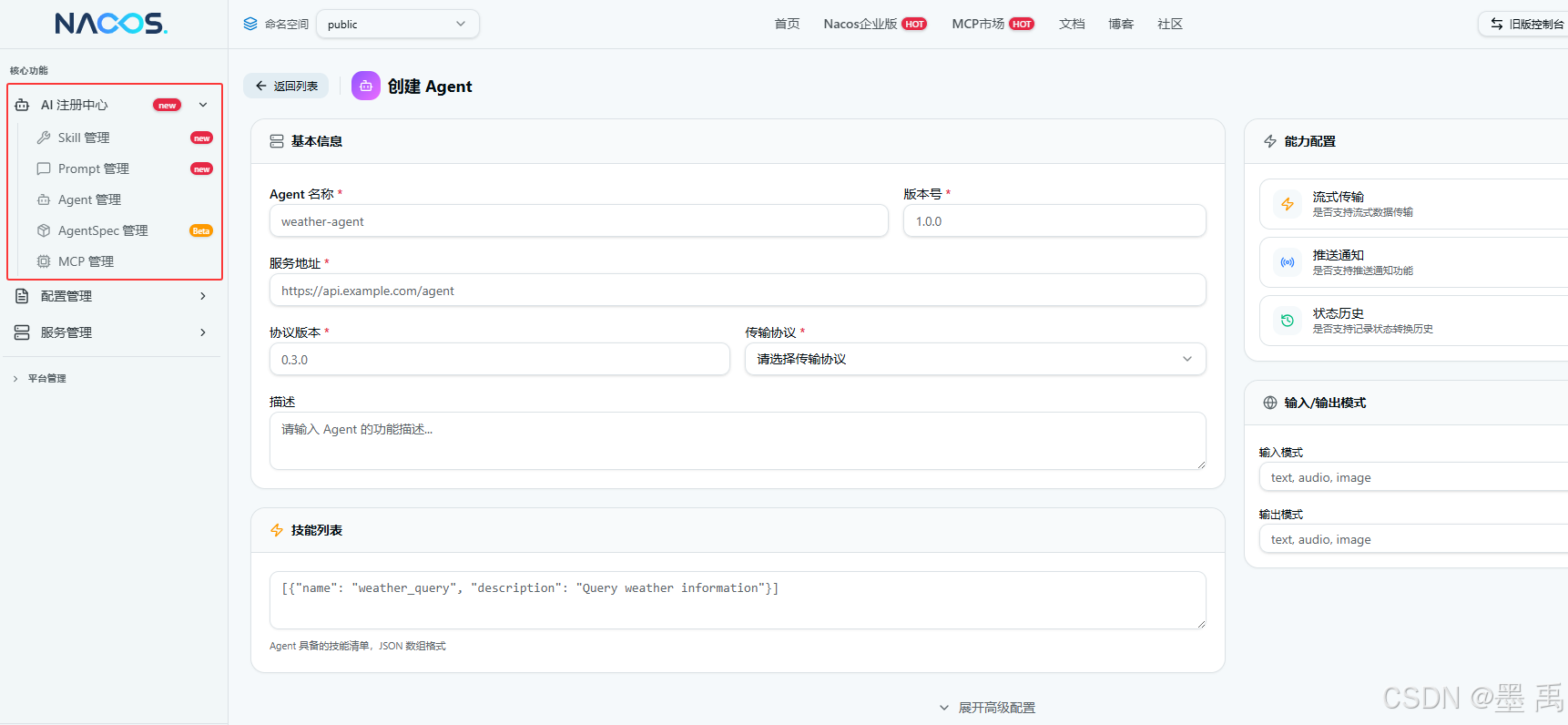Click into the 描述 textarea
Screen dimensions: 1568x725
click(x=738, y=441)
